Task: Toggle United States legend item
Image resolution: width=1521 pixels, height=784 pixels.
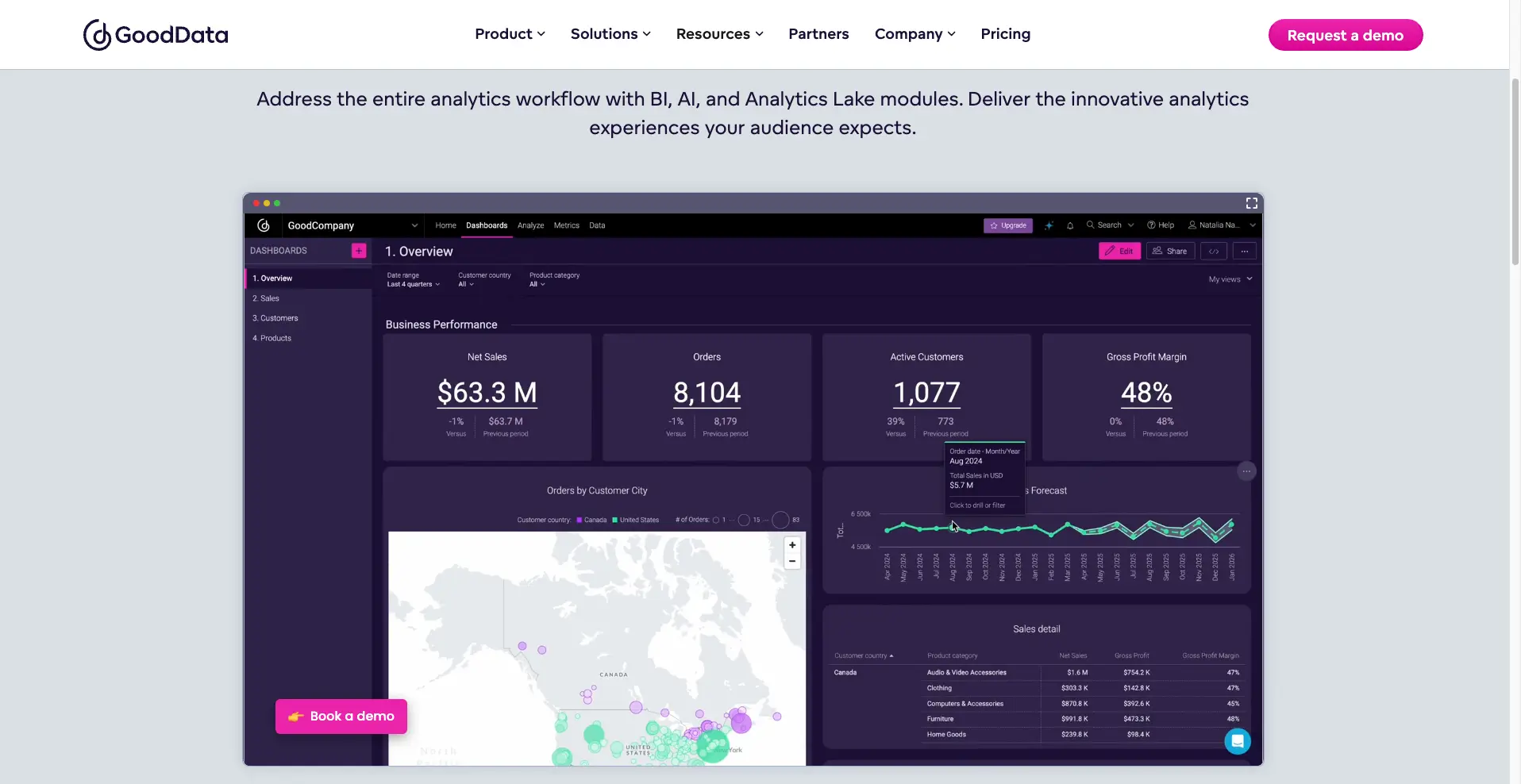Action: [635, 521]
